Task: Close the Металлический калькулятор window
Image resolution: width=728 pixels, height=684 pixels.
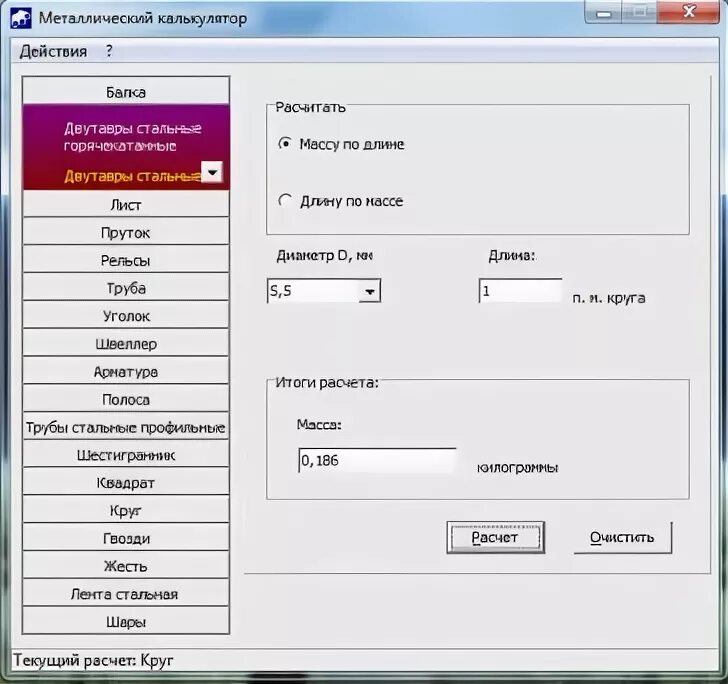Action: click(x=689, y=12)
